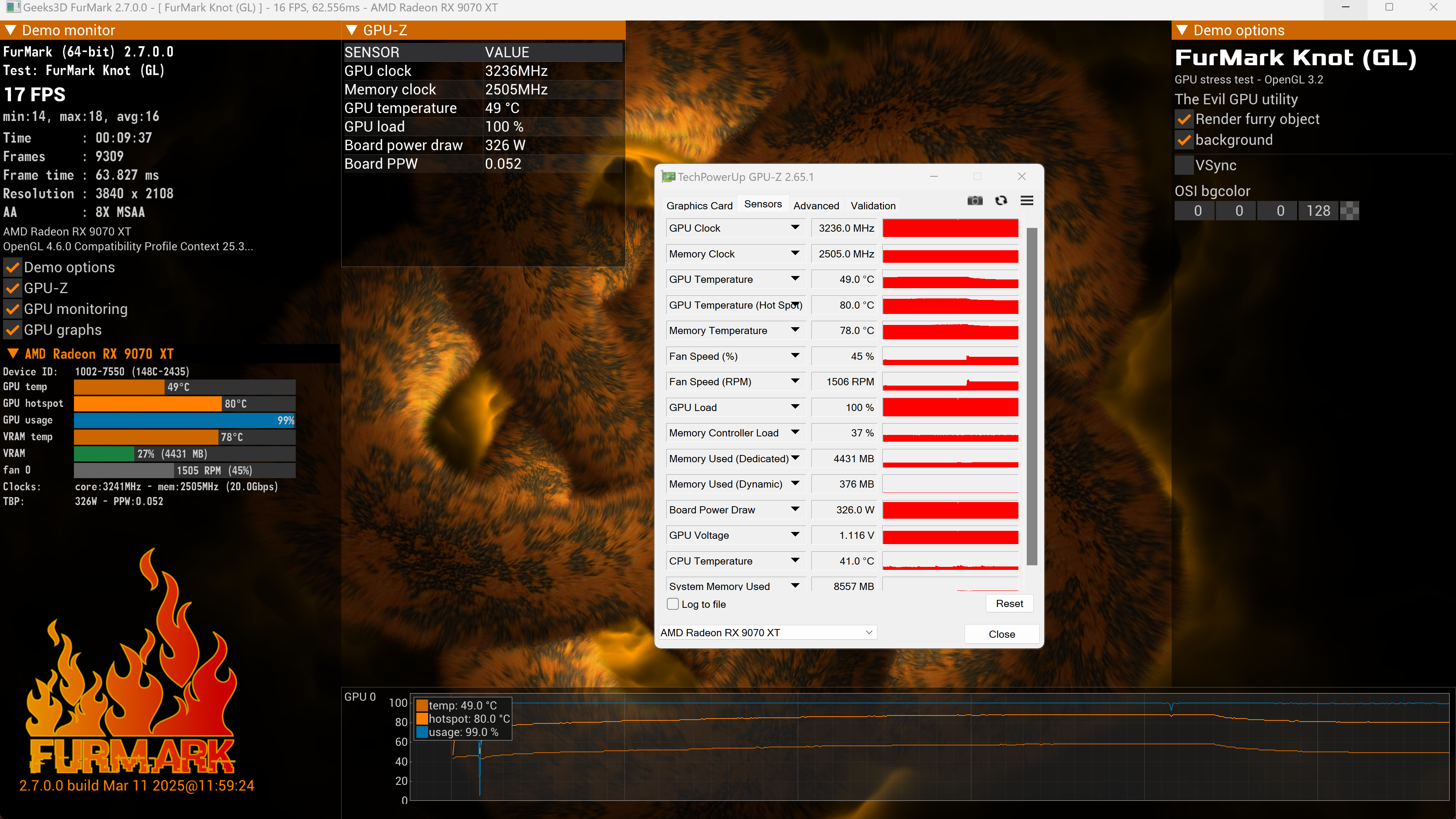Select the Sensors tab in GPU-Z

pos(763,205)
